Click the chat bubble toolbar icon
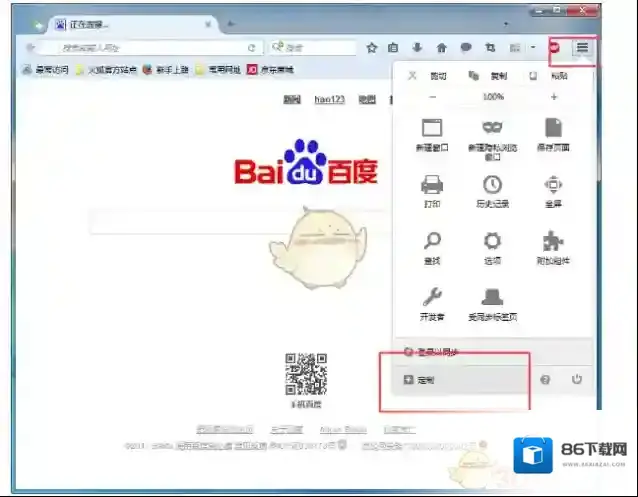This screenshot has height=497, width=638. click(x=466, y=48)
